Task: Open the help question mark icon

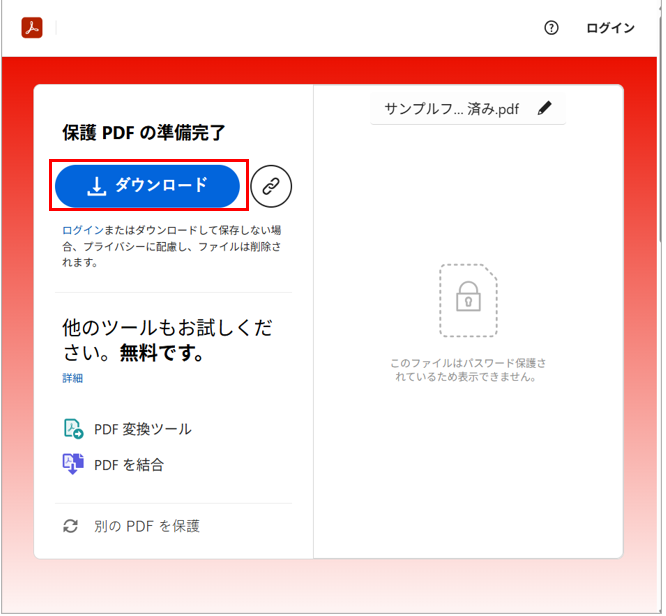Action: 551,28
